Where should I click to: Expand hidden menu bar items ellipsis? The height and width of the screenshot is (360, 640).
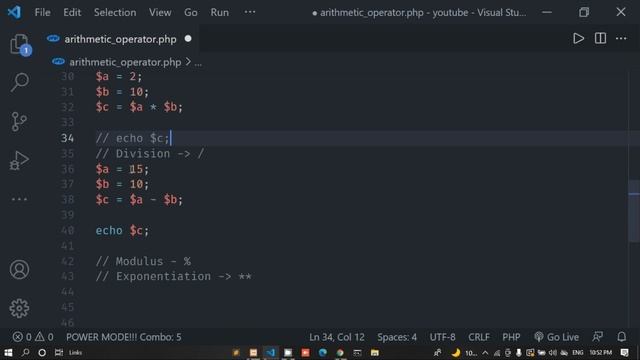tap(250, 12)
